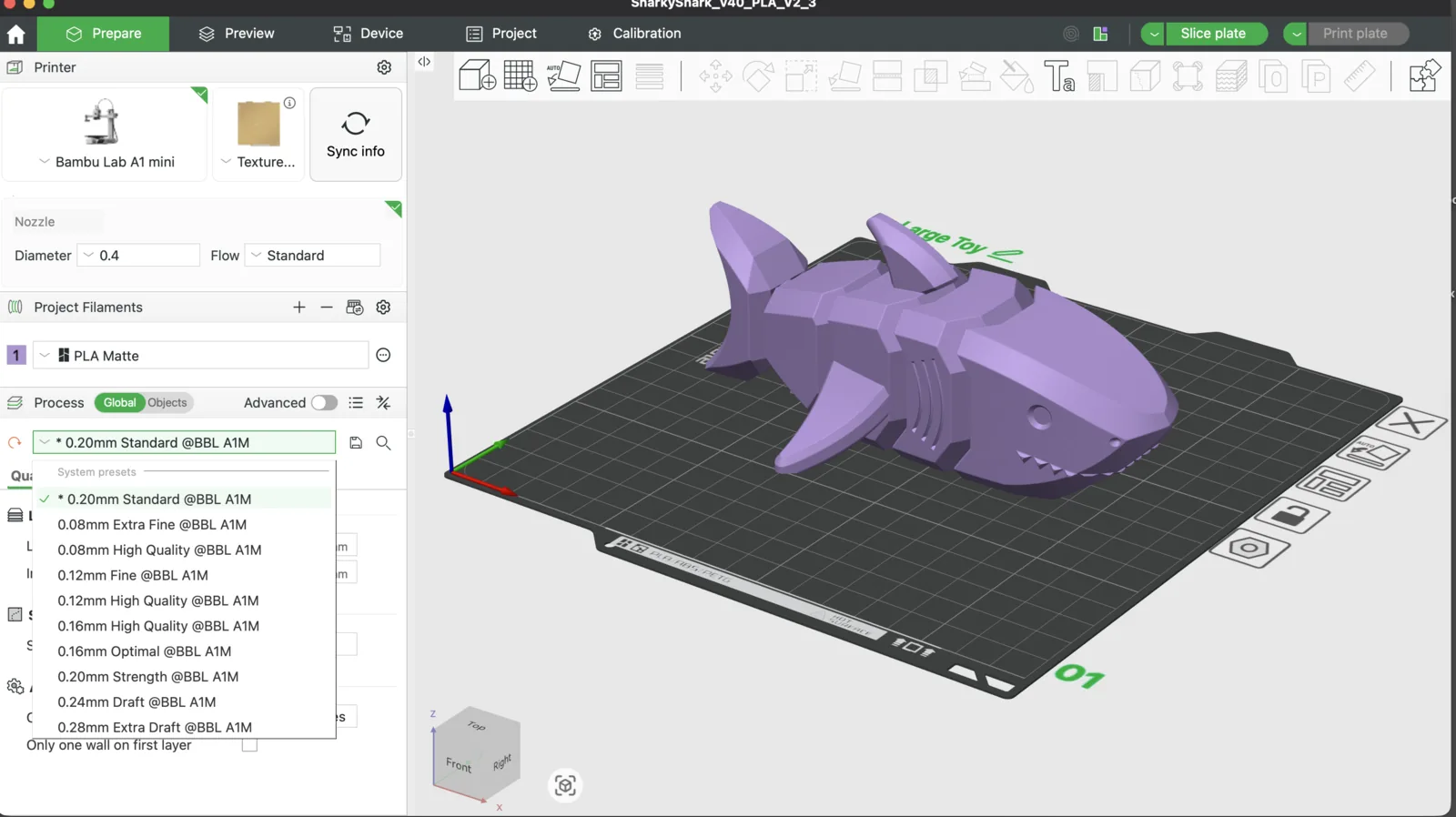Open the nozzle Diameter dropdown
This screenshot has width=1456, height=817.
(x=138, y=256)
